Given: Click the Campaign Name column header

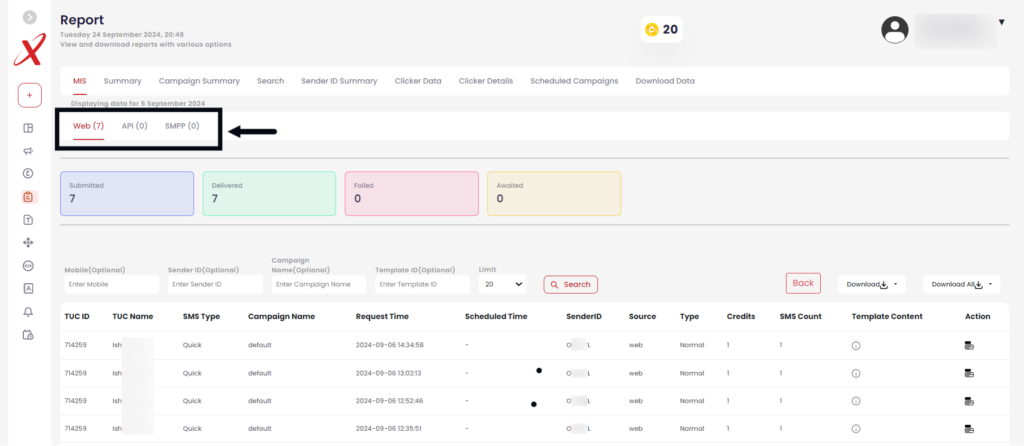Looking at the screenshot, I should pyautogui.click(x=281, y=317).
